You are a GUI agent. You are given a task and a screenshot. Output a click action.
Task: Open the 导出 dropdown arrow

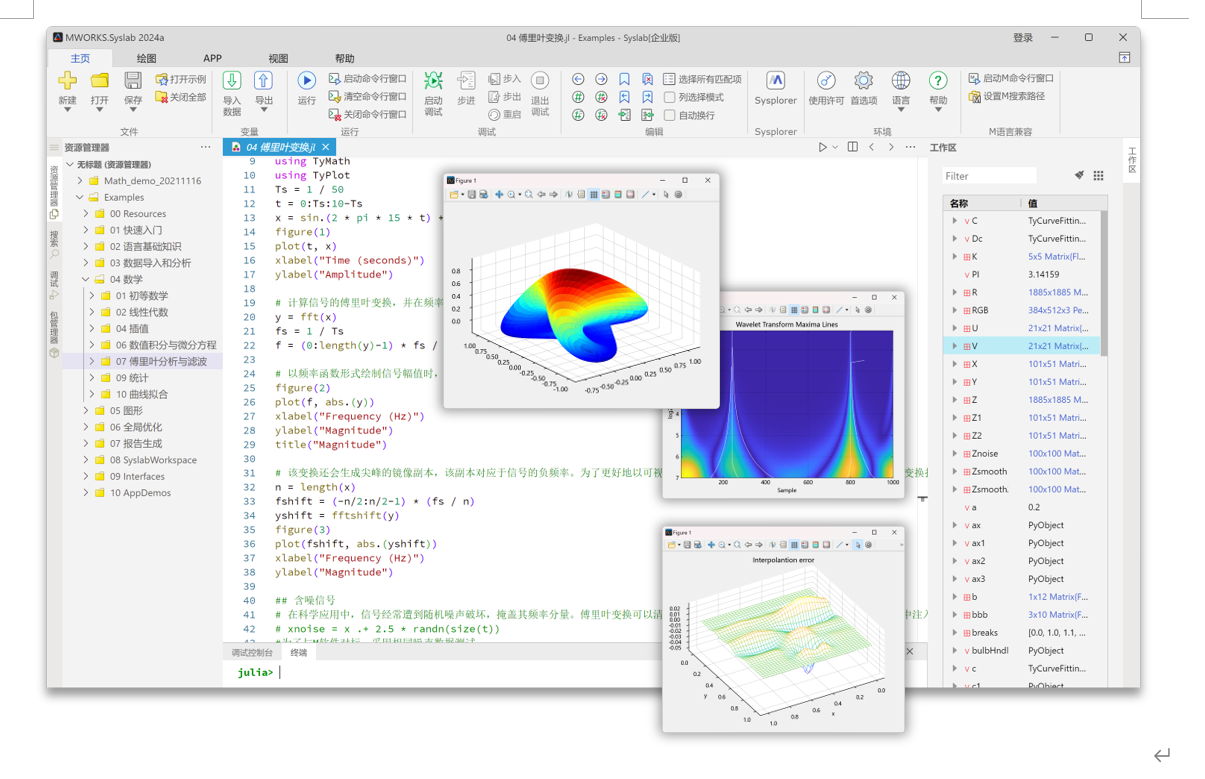263,110
